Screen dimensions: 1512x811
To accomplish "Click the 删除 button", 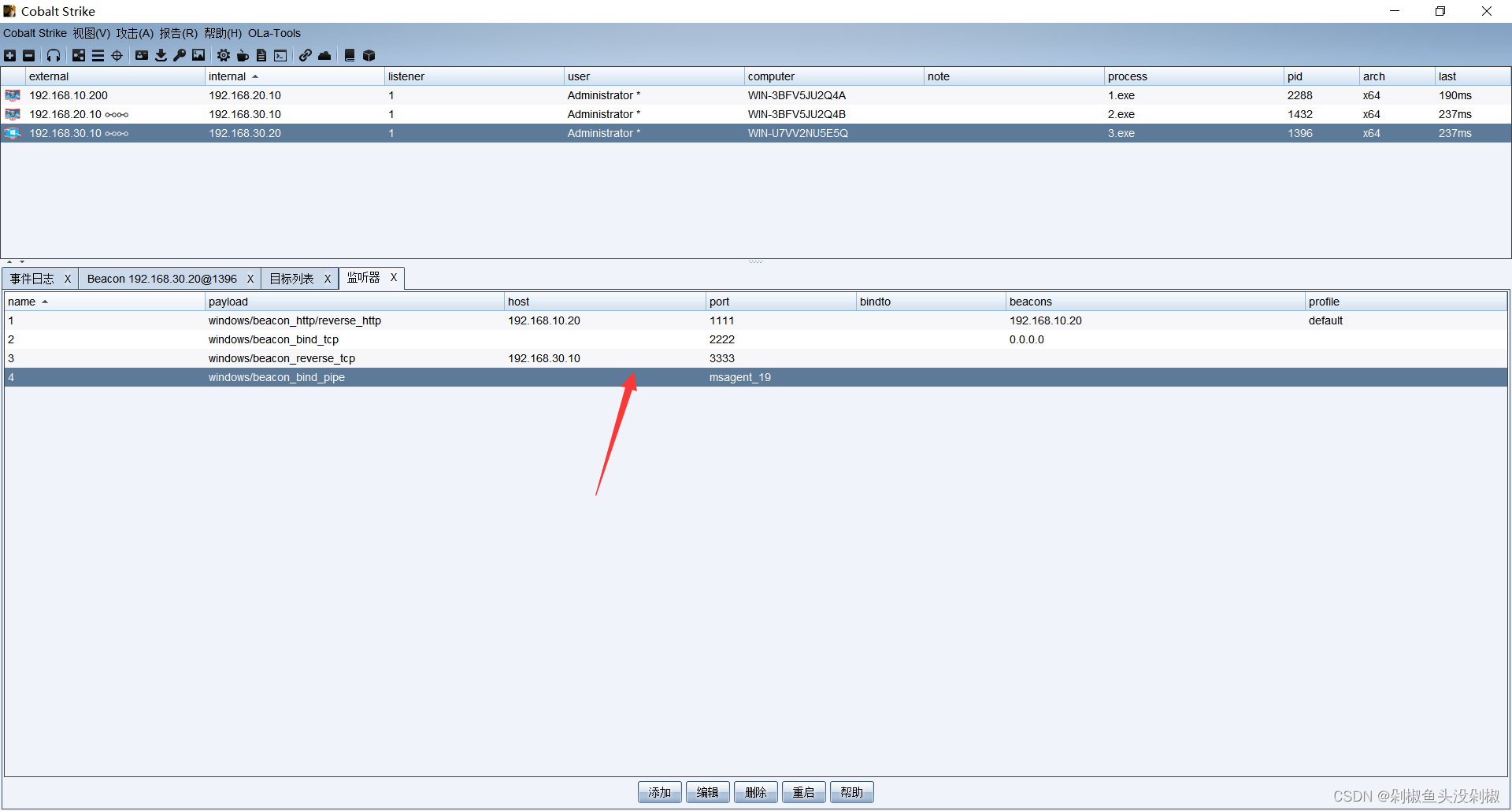I will [x=756, y=792].
